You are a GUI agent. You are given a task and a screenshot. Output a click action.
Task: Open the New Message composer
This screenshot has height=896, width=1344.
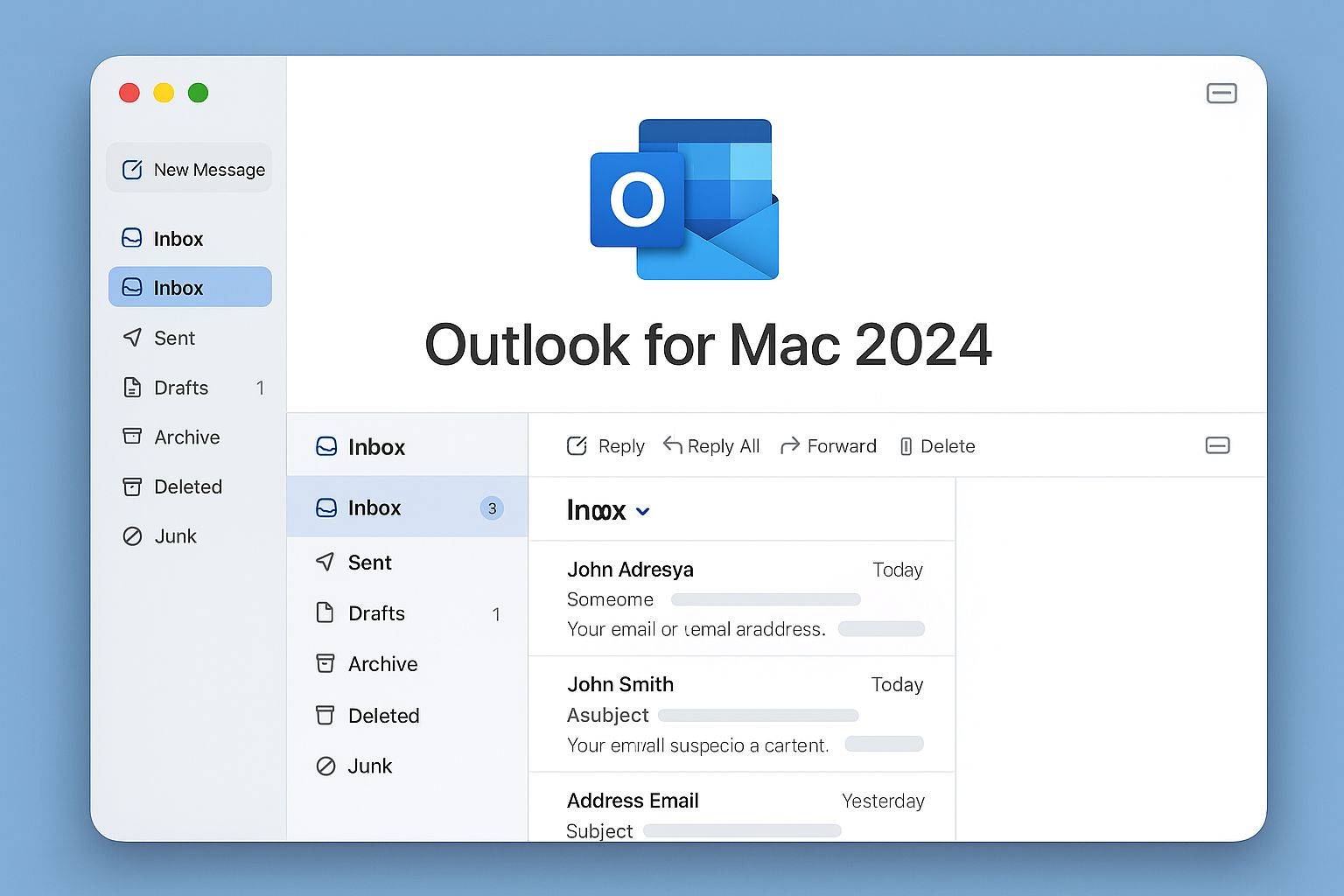(x=189, y=168)
